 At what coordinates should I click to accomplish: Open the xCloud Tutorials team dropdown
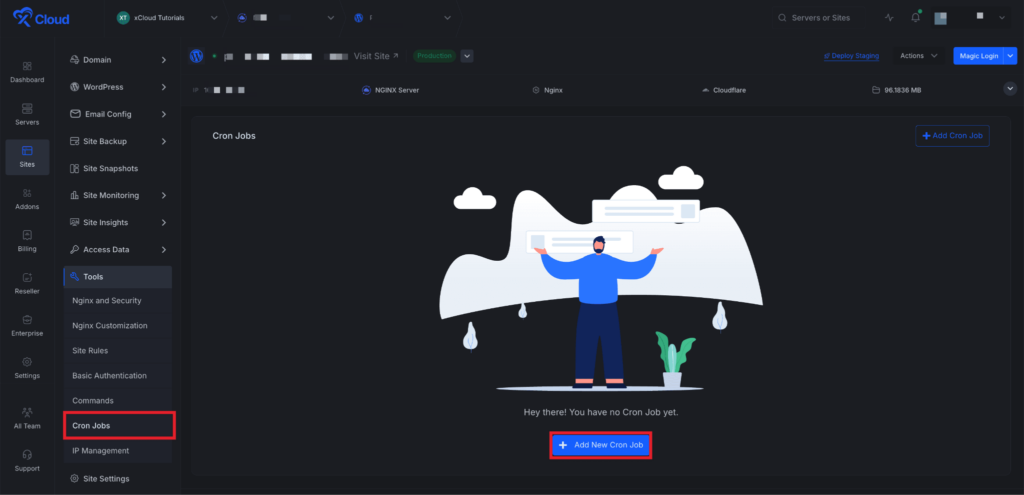pos(166,18)
